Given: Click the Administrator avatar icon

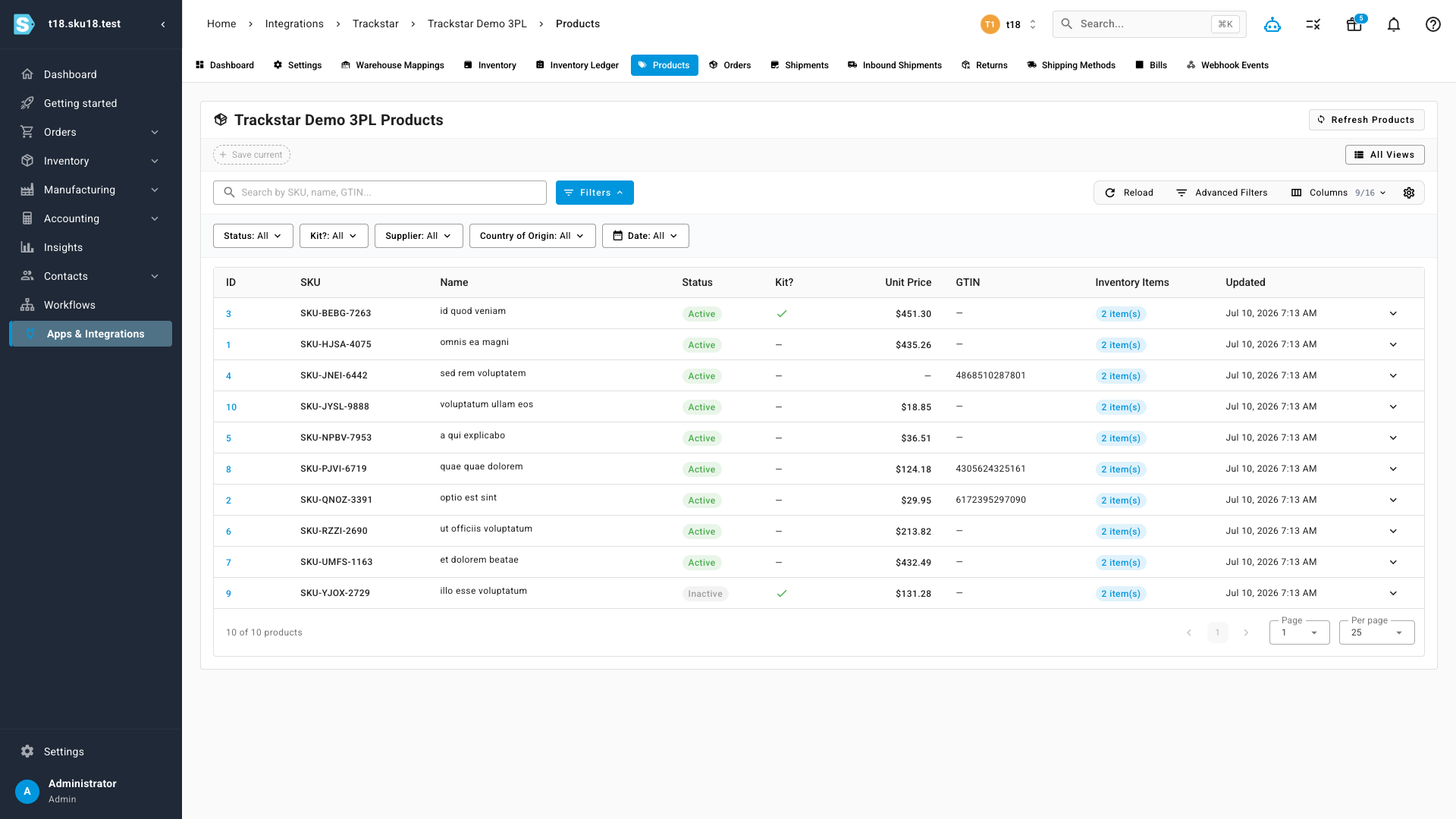Looking at the screenshot, I should pos(27,791).
